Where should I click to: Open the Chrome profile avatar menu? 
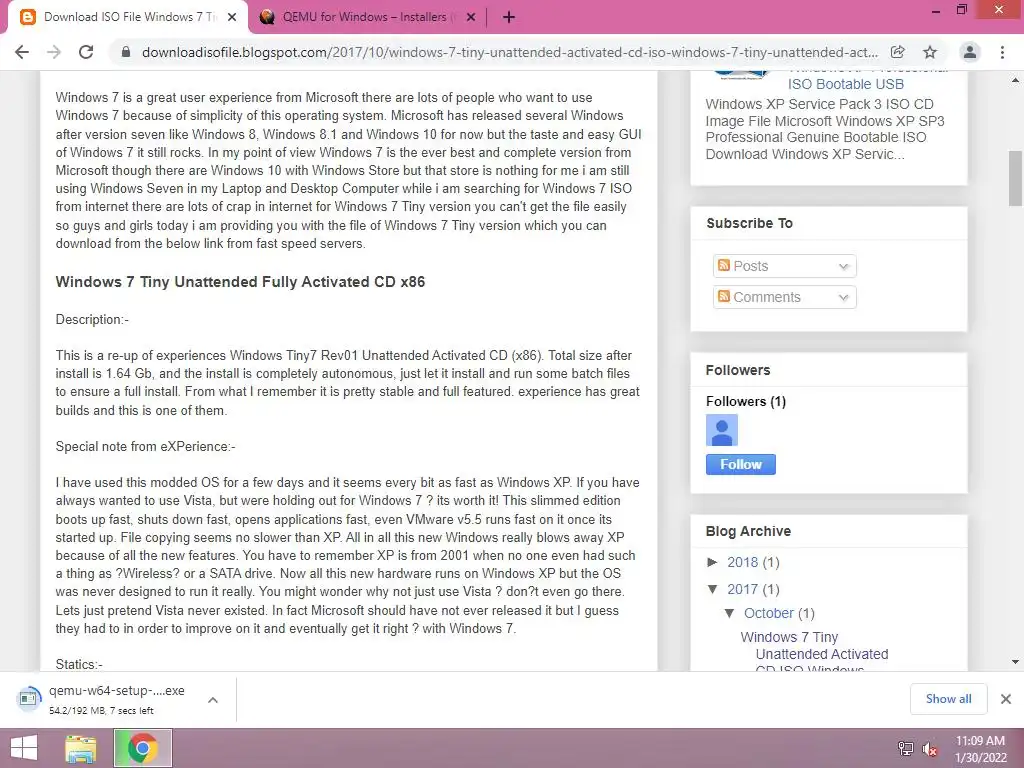970,52
